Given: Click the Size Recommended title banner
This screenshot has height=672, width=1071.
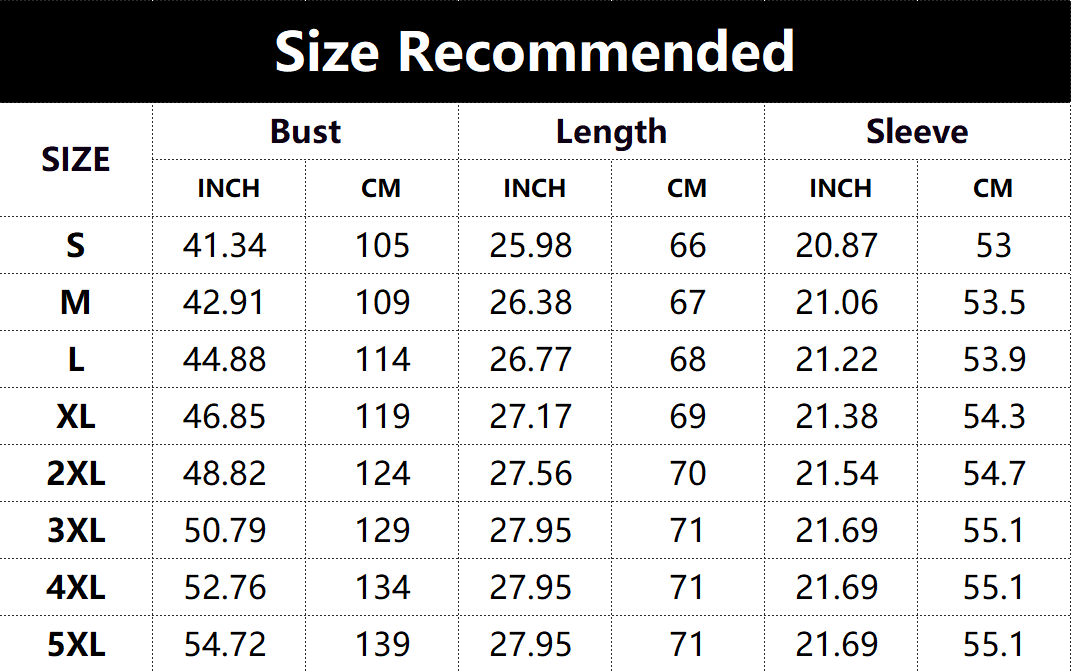Looking at the screenshot, I should (535, 51).
